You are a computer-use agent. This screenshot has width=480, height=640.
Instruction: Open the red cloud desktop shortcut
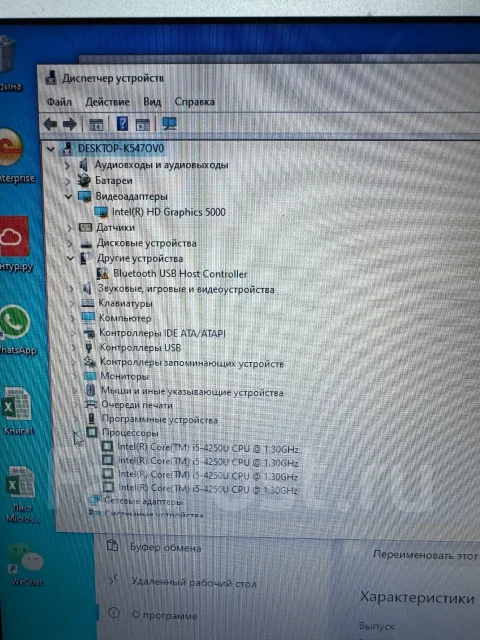[x=15, y=245]
